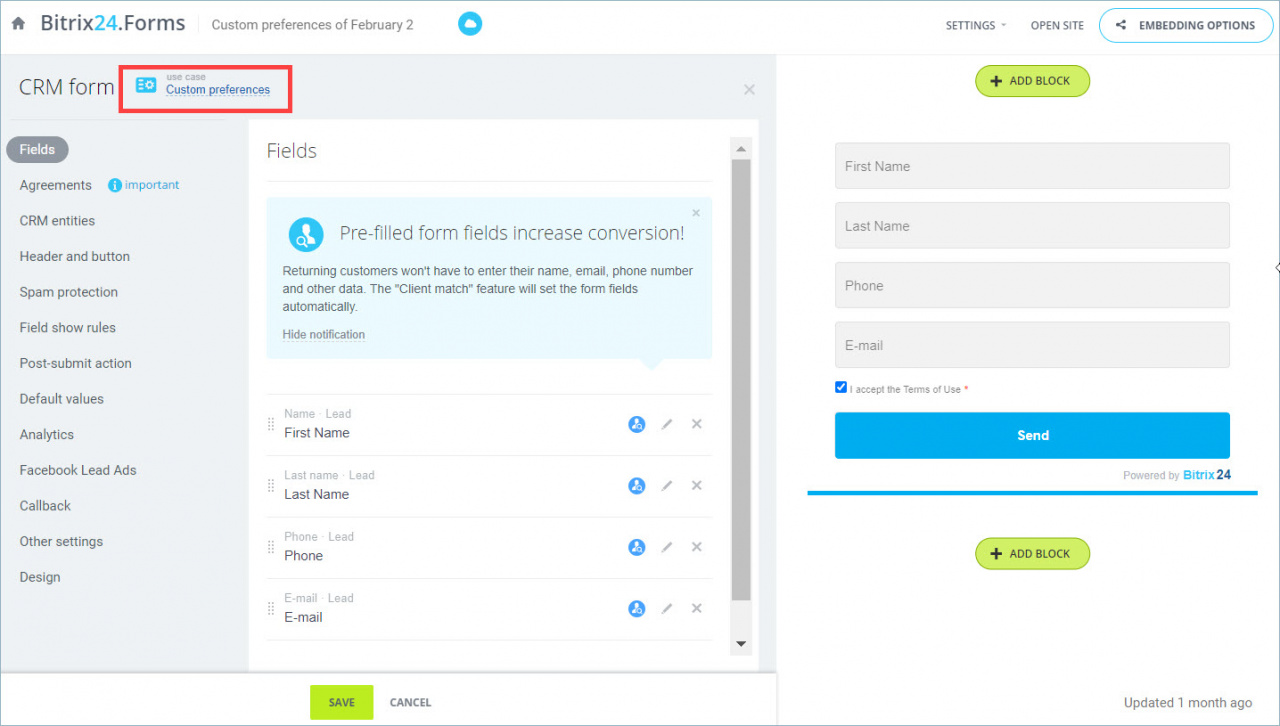Open the Agreements section

point(56,185)
